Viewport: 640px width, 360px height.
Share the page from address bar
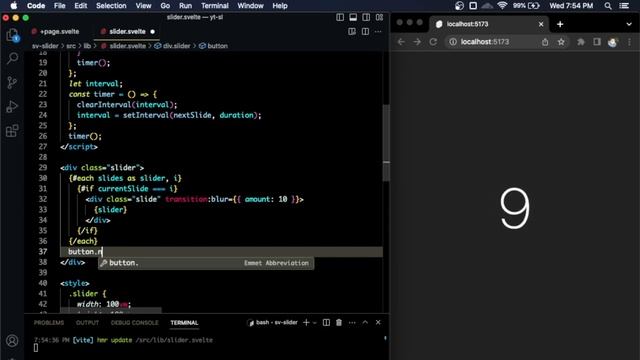545,42
